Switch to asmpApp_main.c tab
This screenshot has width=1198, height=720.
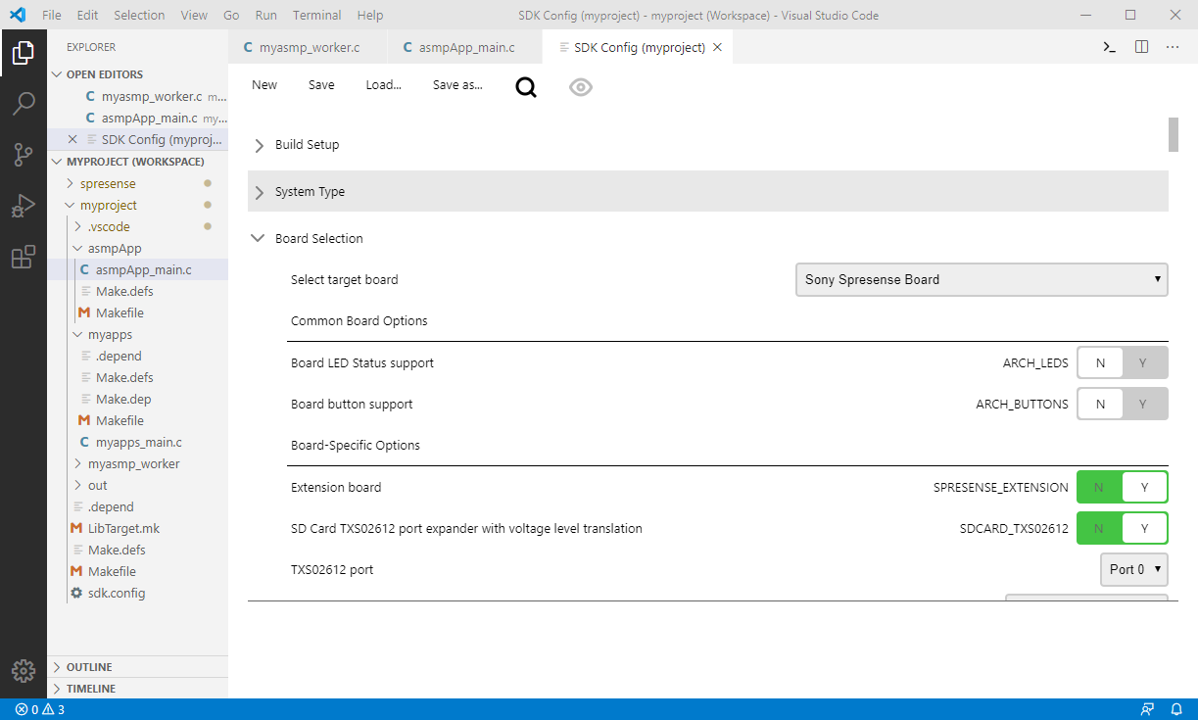[x=465, y=47]
